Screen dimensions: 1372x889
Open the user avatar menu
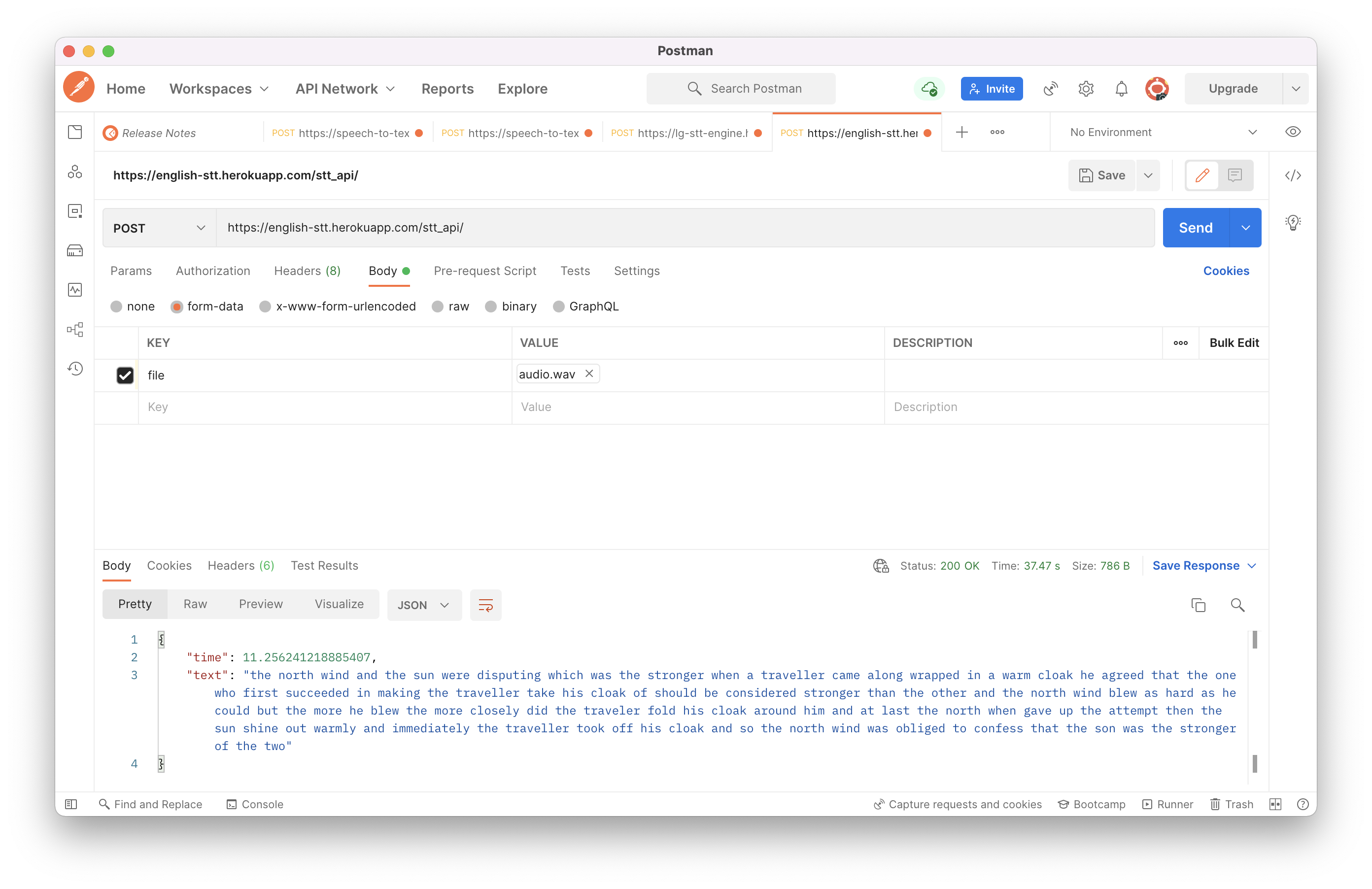1157,88
